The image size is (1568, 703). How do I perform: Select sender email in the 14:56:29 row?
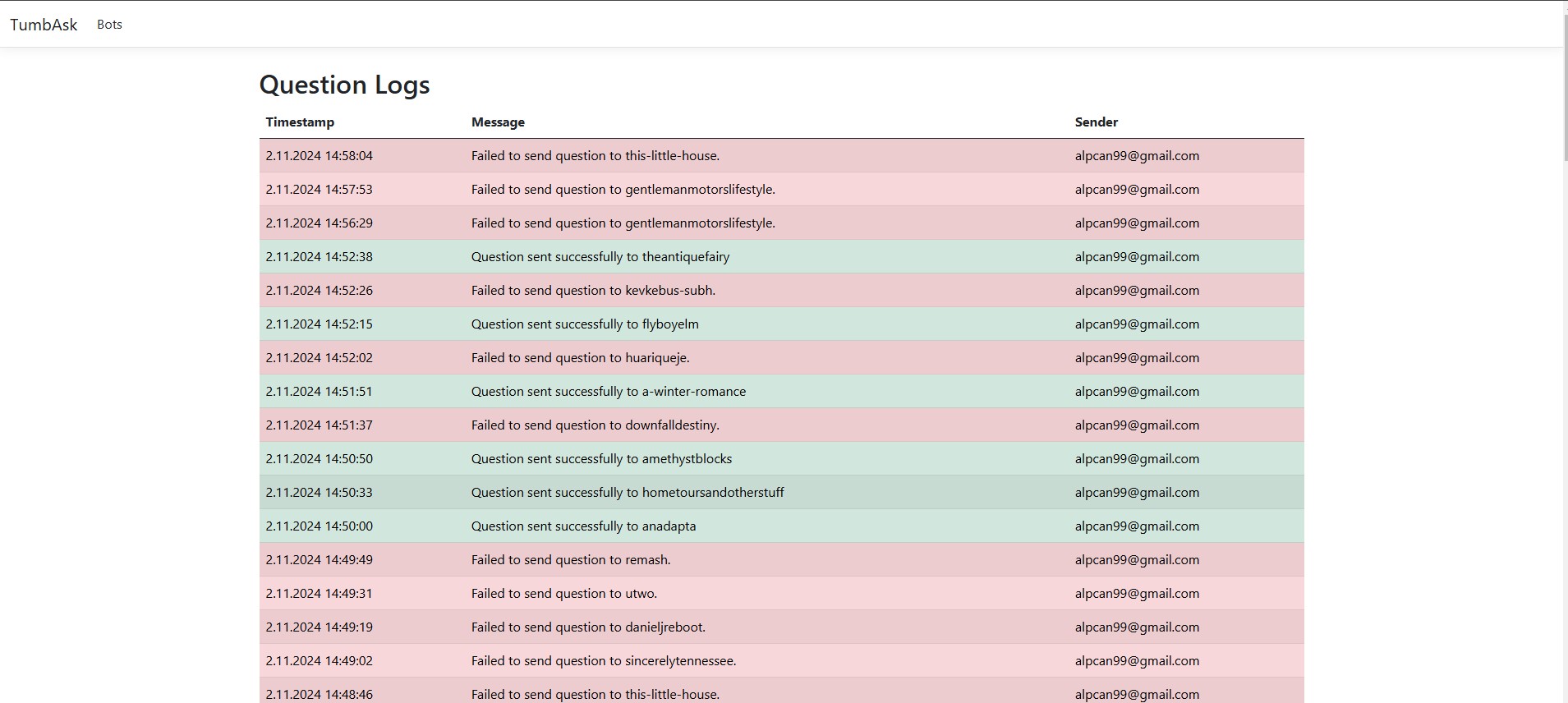point(1137,223)
